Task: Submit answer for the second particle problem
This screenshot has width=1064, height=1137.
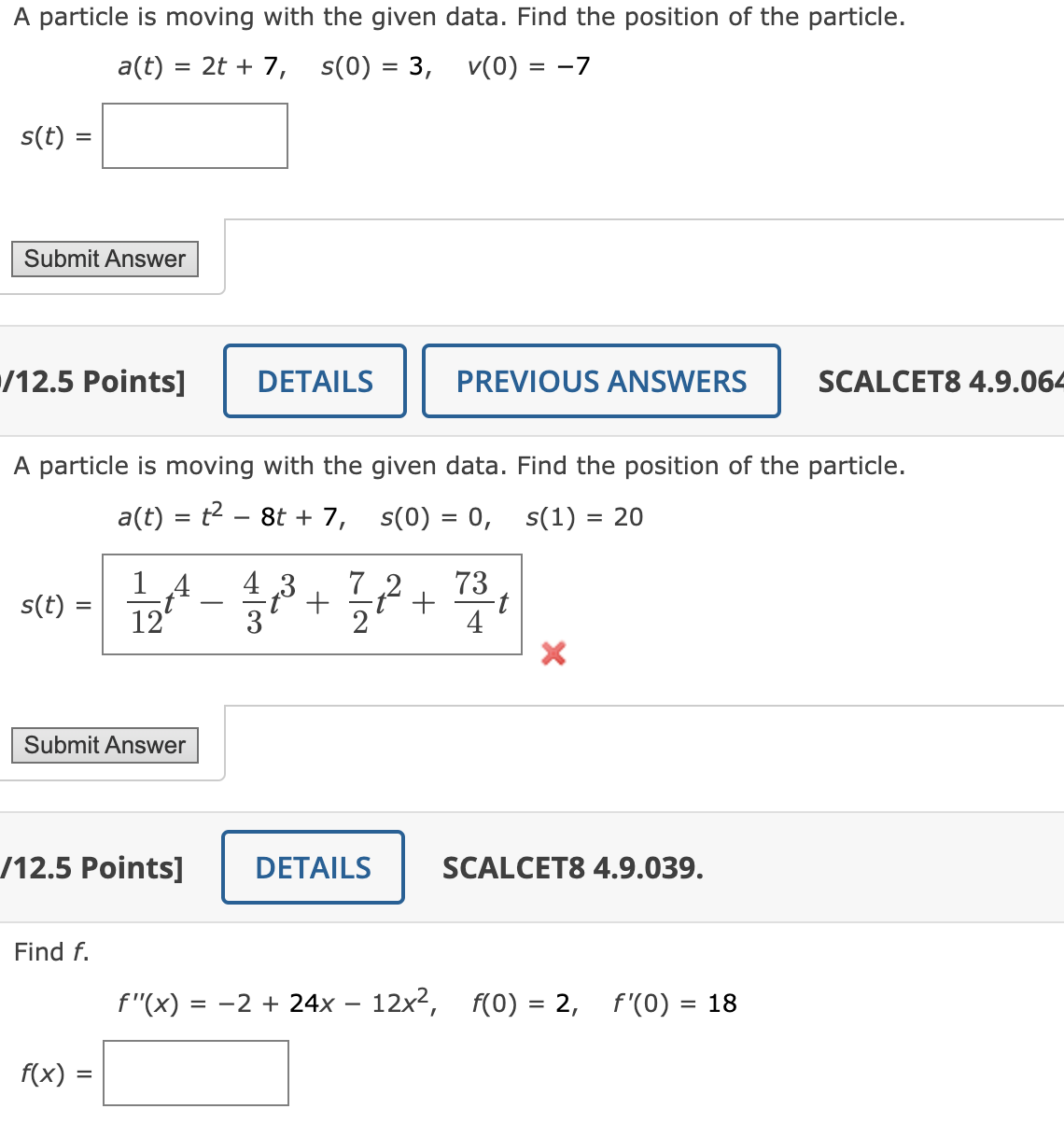Action: [104, 745]
